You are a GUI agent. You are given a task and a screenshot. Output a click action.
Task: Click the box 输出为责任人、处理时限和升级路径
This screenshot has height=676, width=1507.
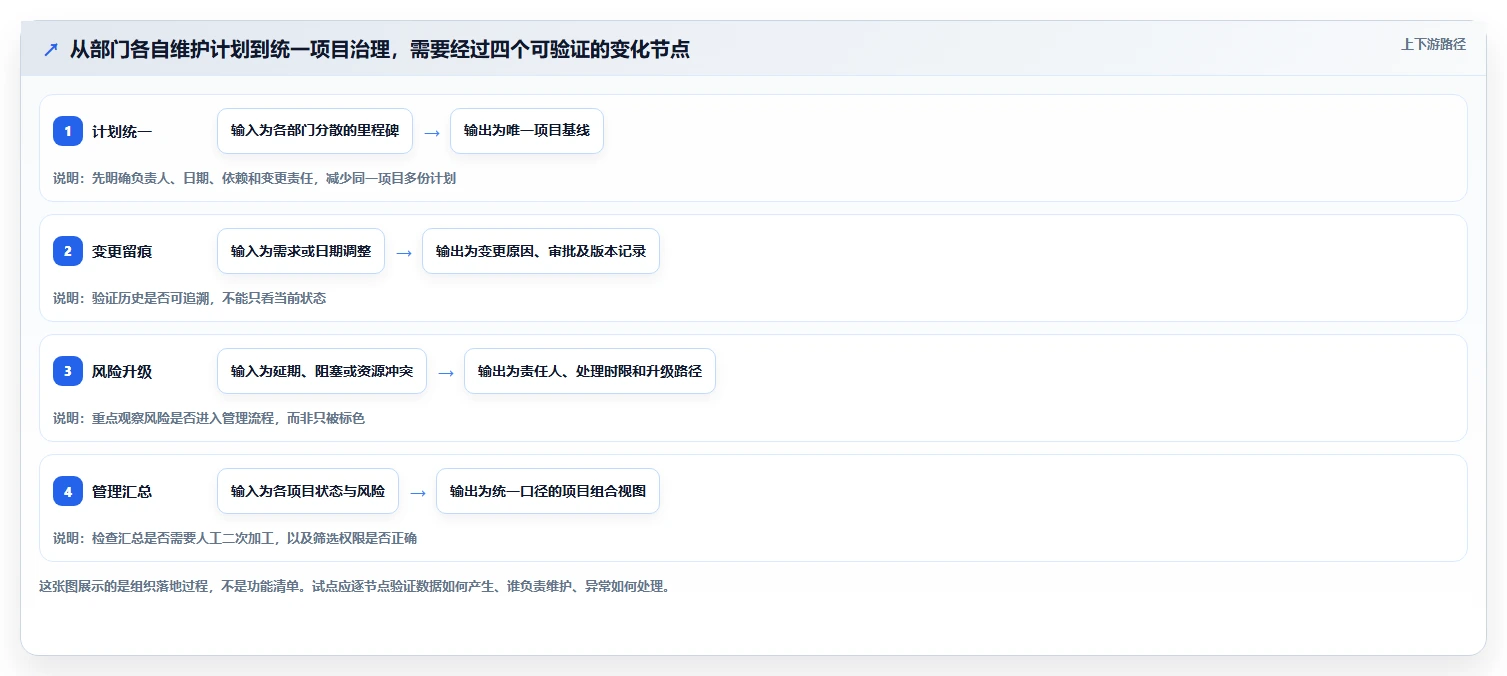click(x=590, y=371)
